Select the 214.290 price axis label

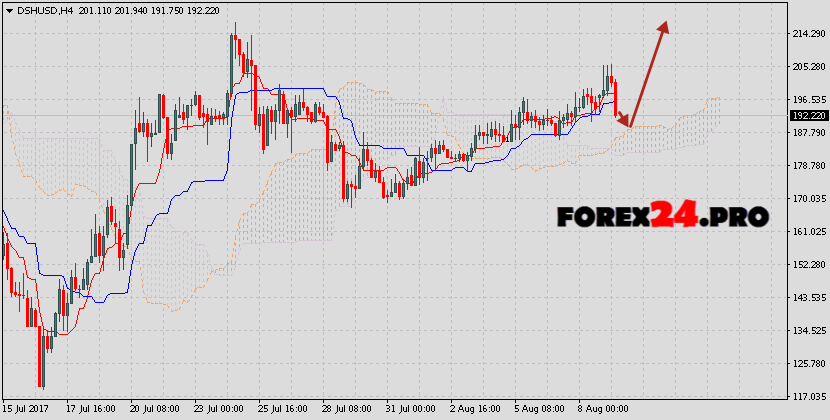(807, 34)
